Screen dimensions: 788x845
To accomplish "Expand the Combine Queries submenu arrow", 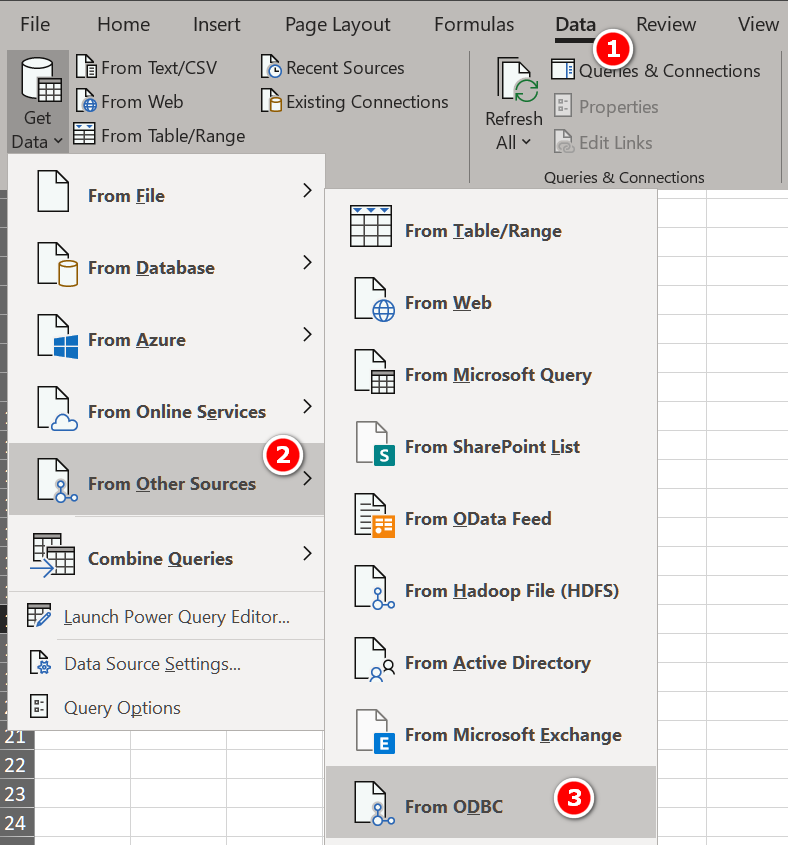I will coord(307,553).
